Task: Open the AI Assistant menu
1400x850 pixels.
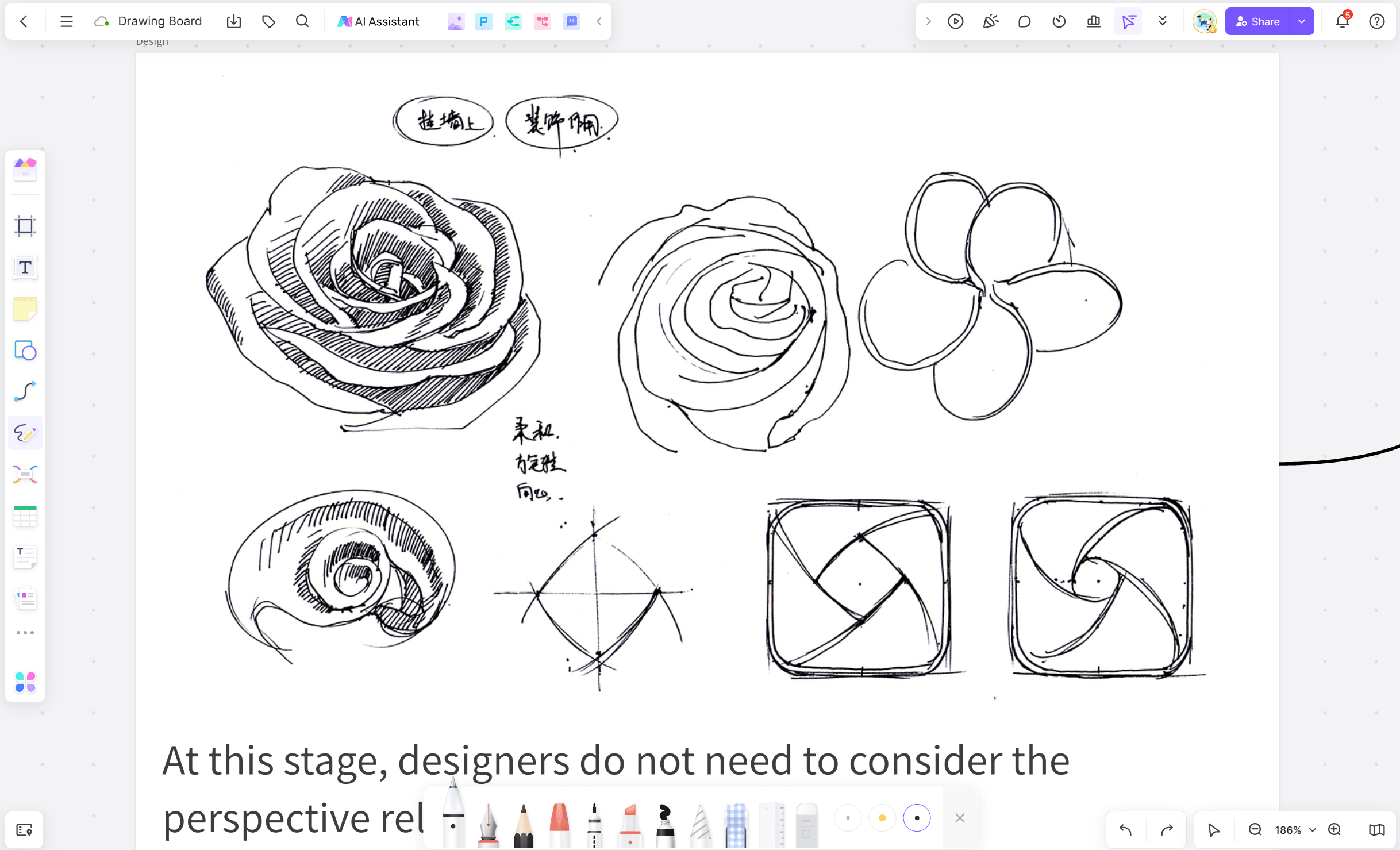Action: pos(378,22)
